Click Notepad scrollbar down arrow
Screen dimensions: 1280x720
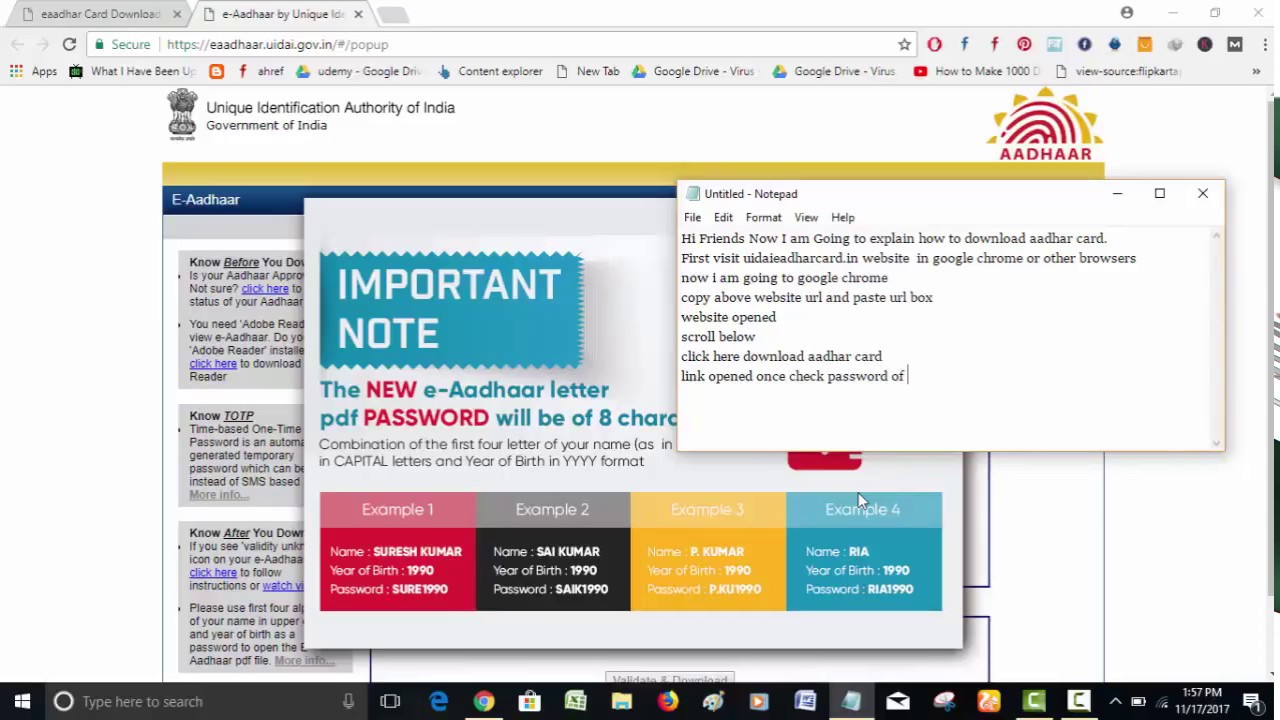tap(1216, 442)
